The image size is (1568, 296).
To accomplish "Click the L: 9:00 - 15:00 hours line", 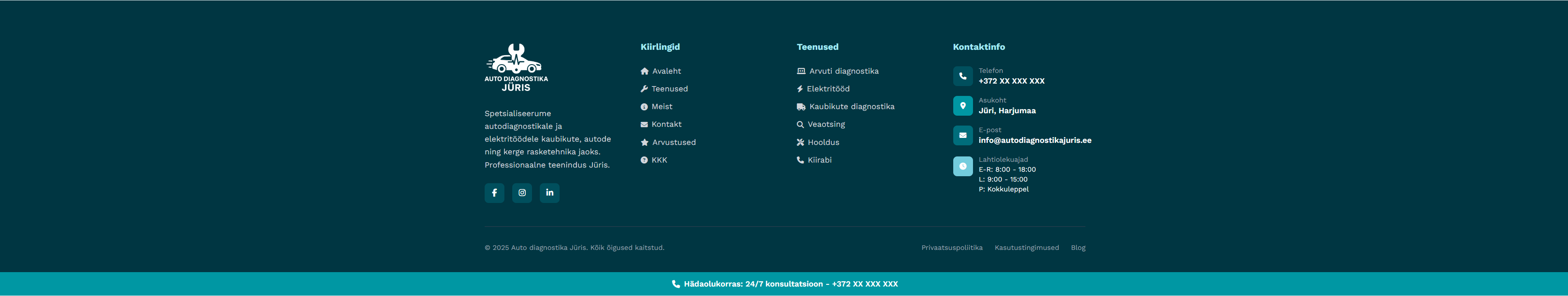I will click(x=1003, y=179).
